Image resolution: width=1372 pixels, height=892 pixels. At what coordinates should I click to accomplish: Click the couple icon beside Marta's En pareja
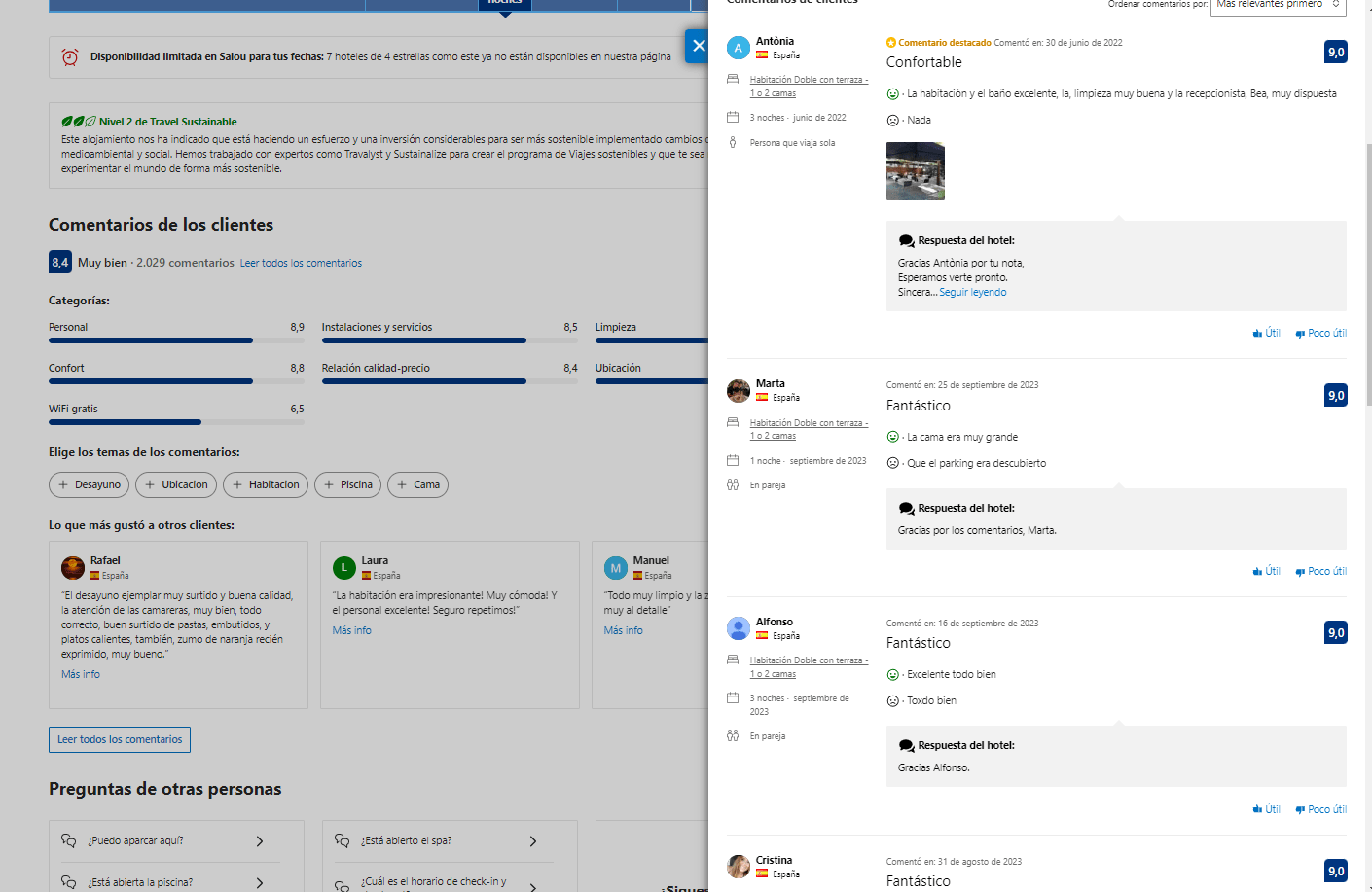(733, 484)
